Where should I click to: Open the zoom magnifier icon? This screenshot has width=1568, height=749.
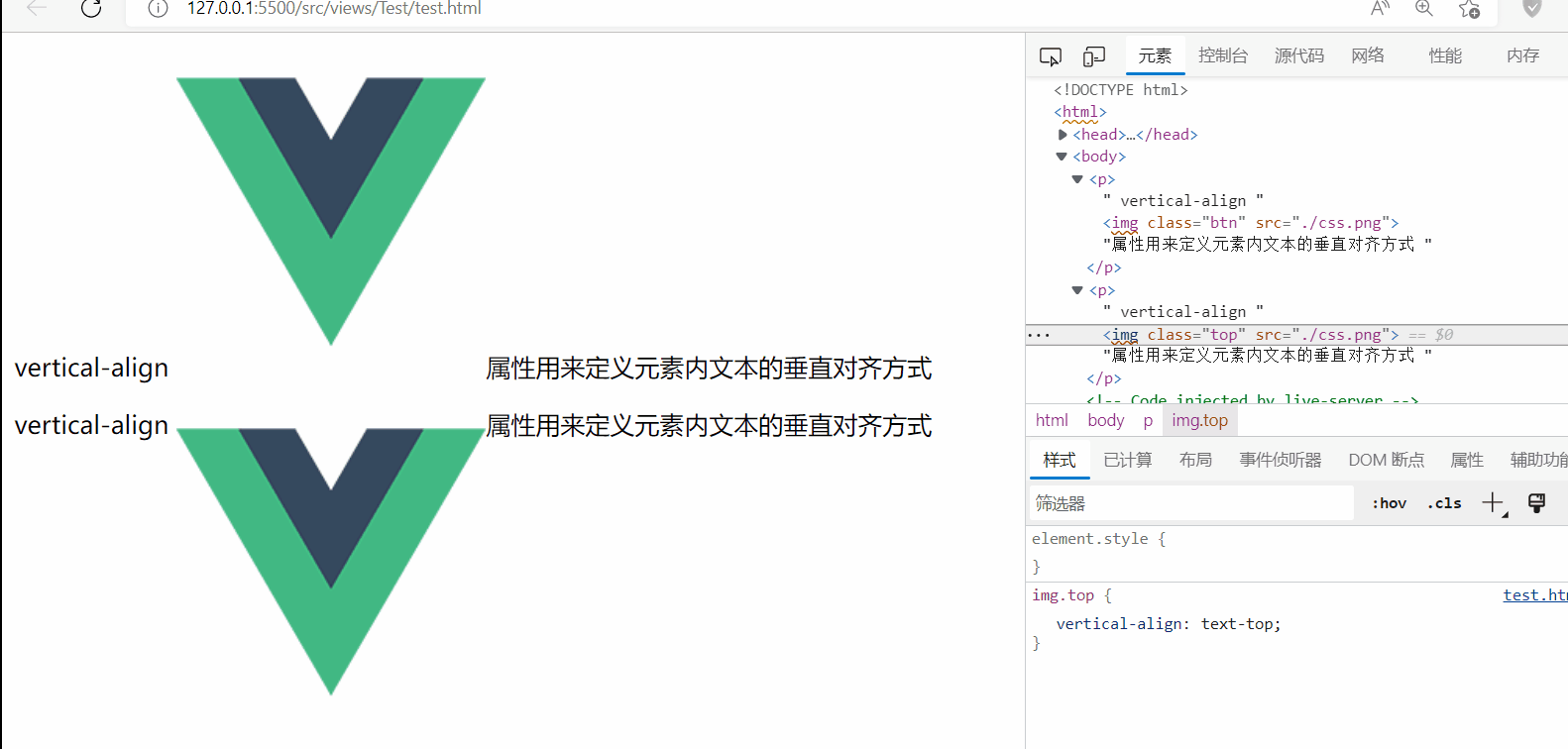(1424, 8)
